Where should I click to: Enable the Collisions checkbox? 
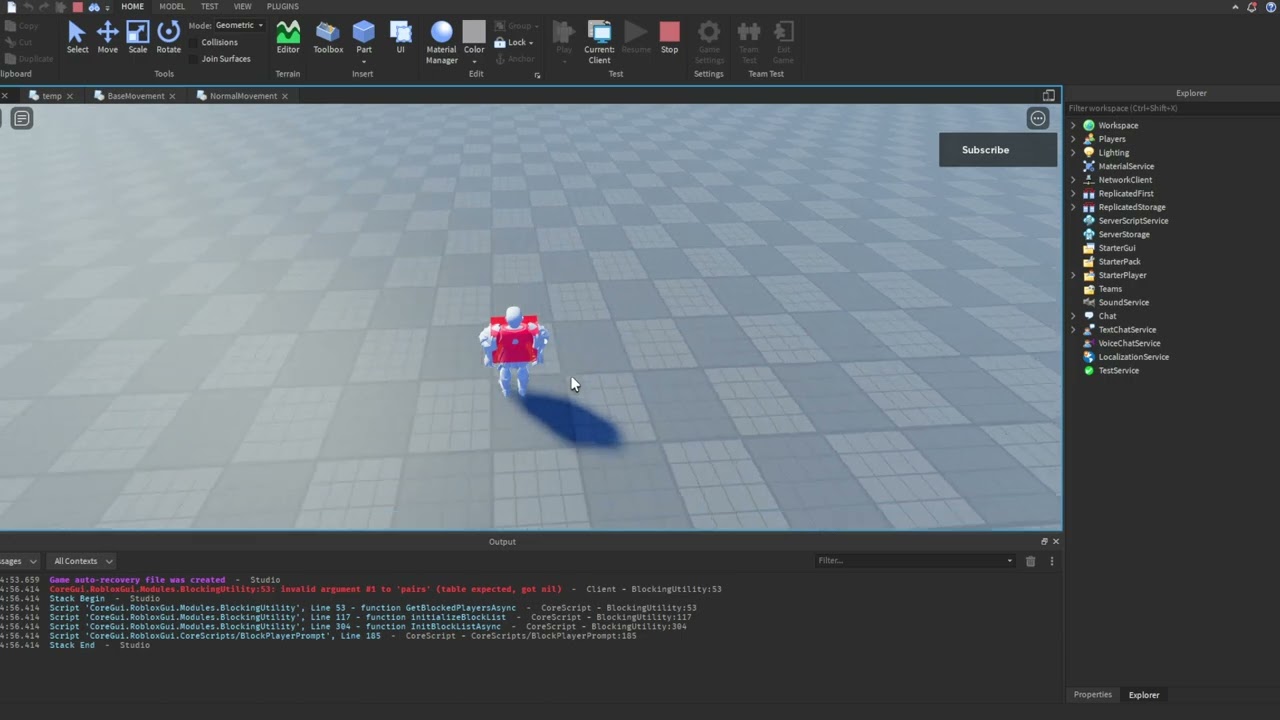(194, 43)
